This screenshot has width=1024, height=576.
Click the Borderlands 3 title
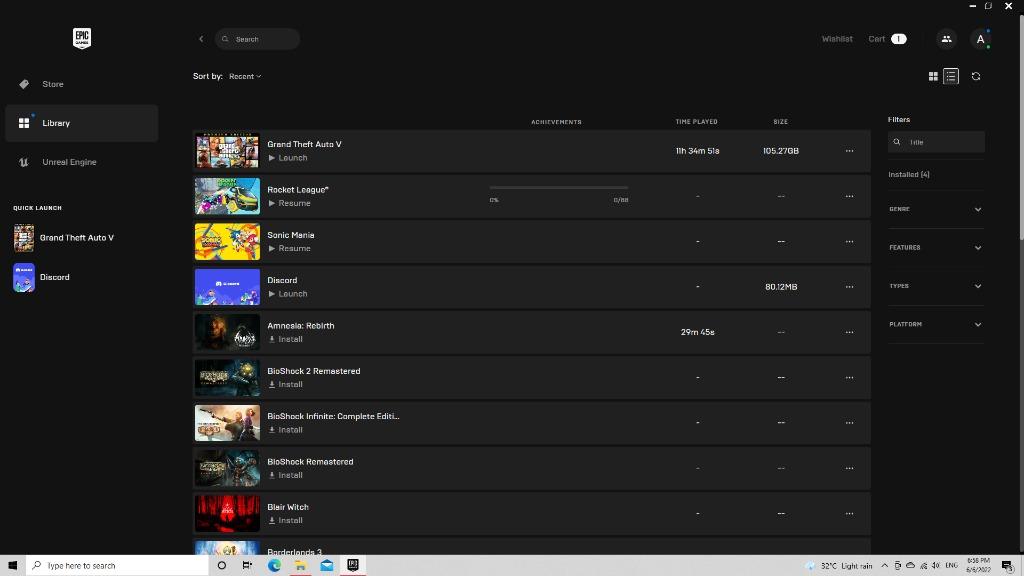point(294,552)
